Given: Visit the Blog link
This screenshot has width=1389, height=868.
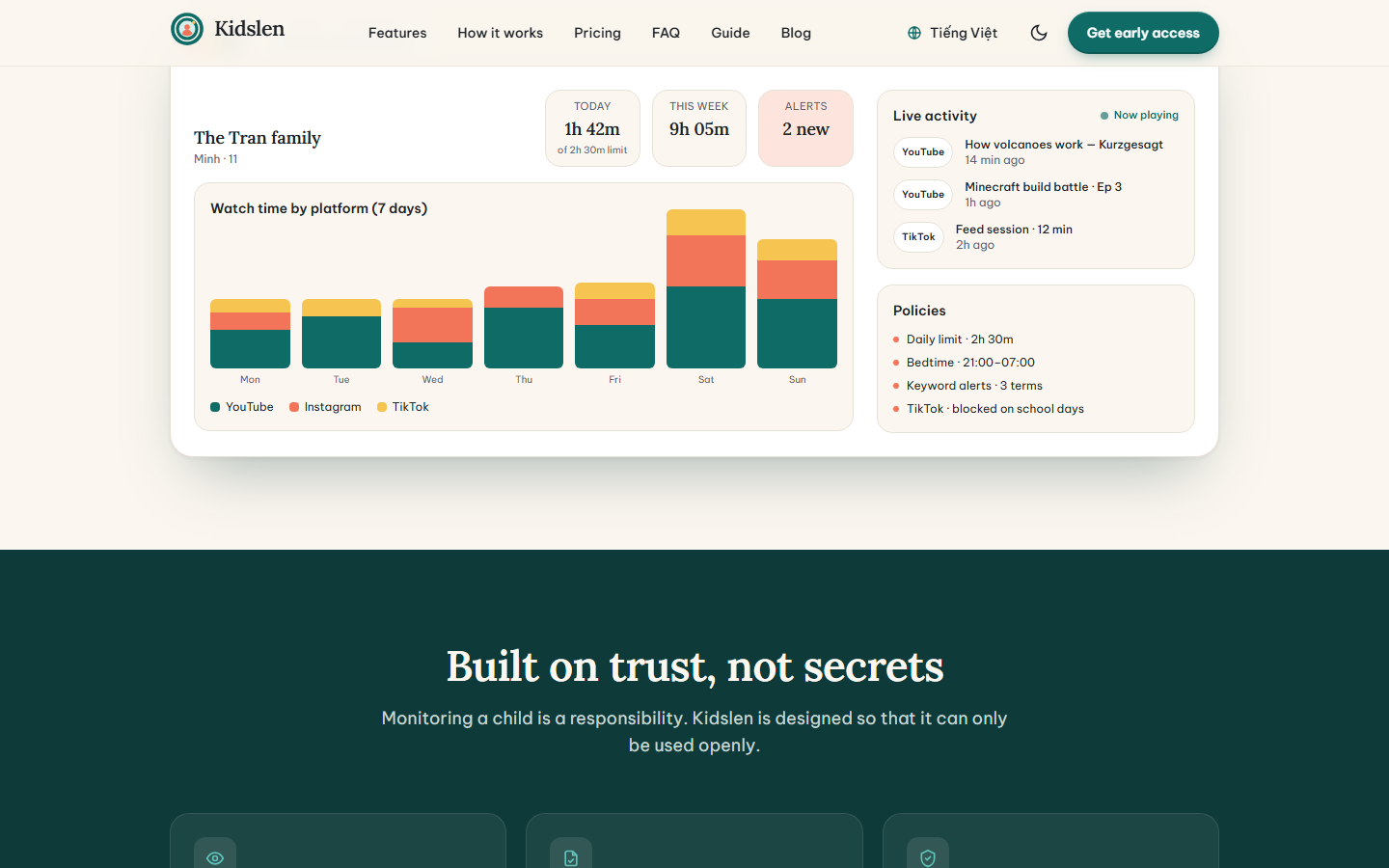Looking at the screenshot, I should 796,33.
